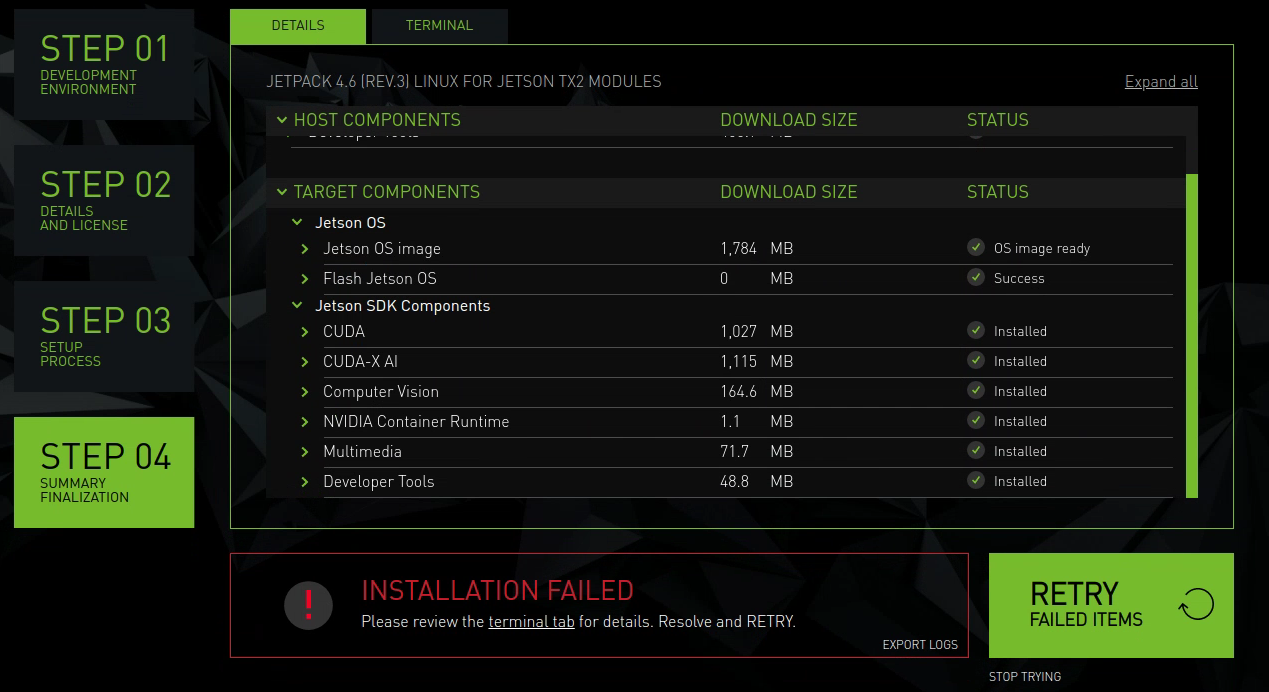The width and height of the screenshot is (1269, 692).
Task: Click NVIDIA Container Runtime Installed checkmark
Action: (x=976, y=421)
